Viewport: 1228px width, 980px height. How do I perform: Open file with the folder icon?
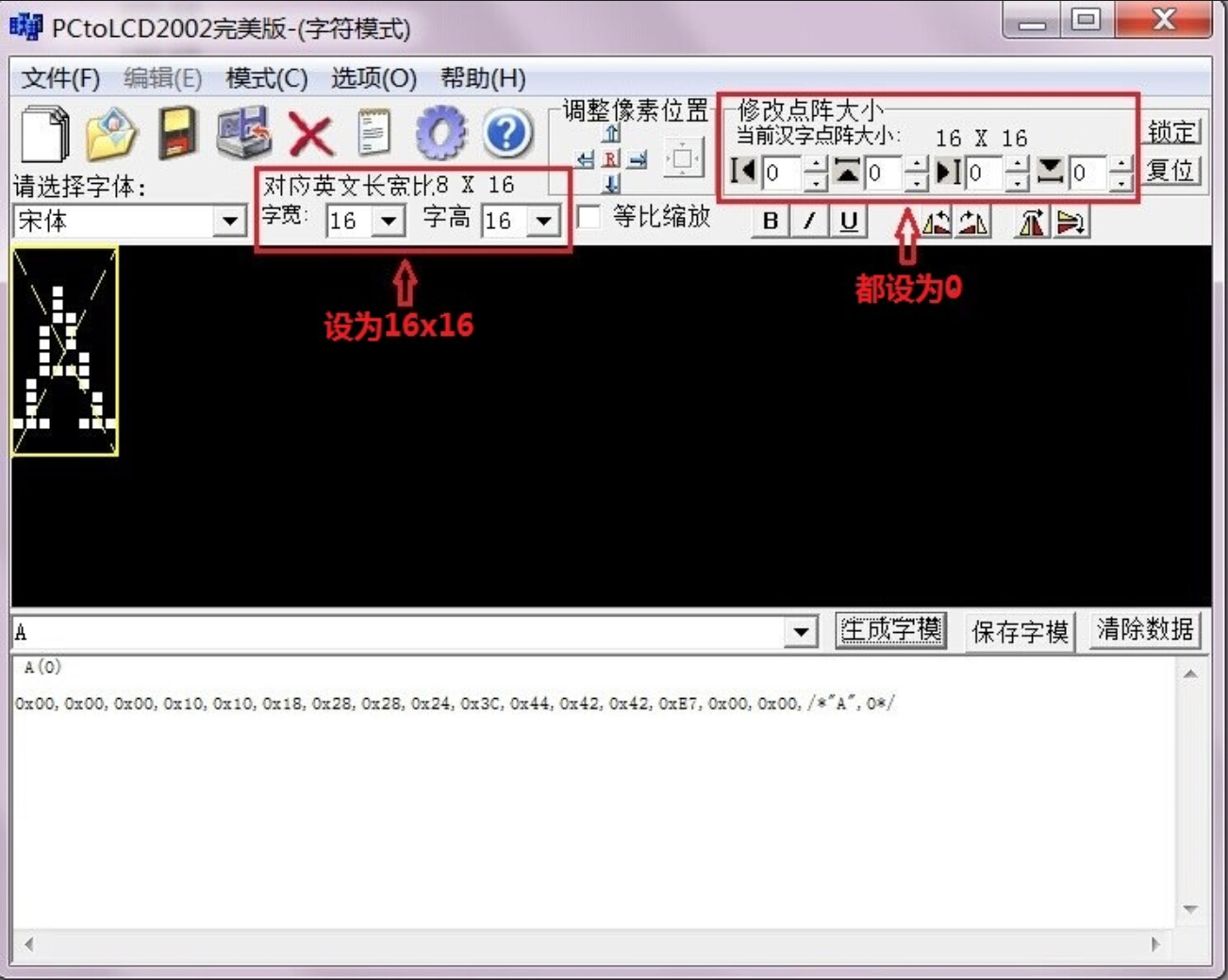[111, 134]
